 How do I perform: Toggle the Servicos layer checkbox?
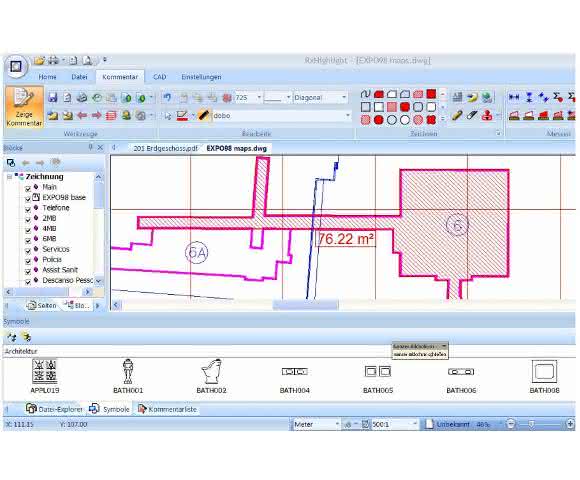pos(28,250)
